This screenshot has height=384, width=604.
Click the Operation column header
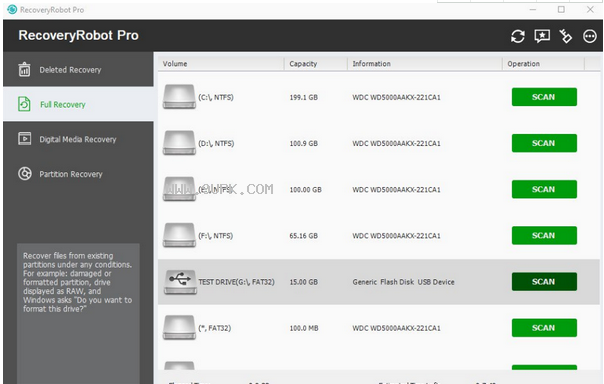click(x=544, y=64)
